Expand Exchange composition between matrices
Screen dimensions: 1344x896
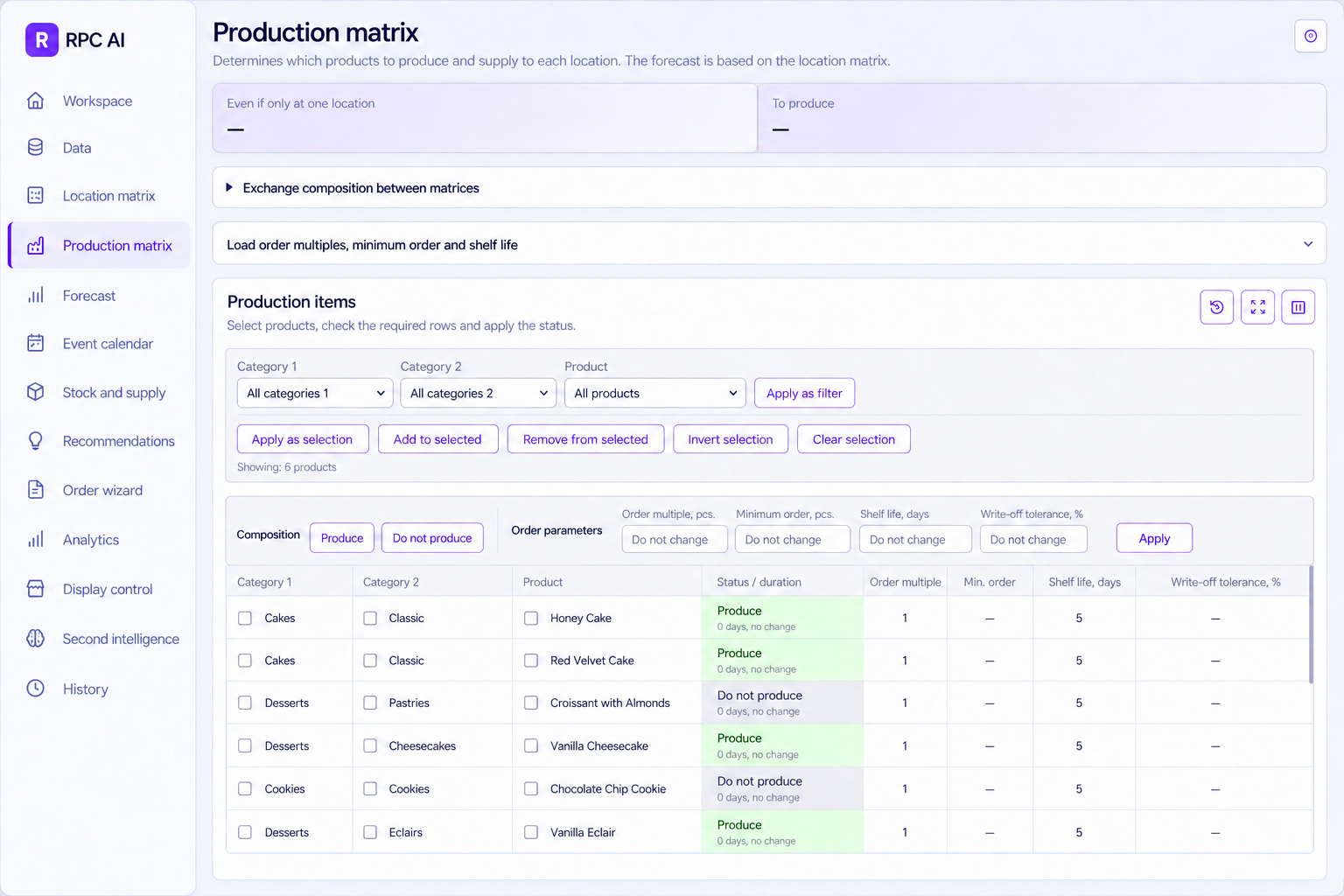pyautogui.click(x=769, y=187)
